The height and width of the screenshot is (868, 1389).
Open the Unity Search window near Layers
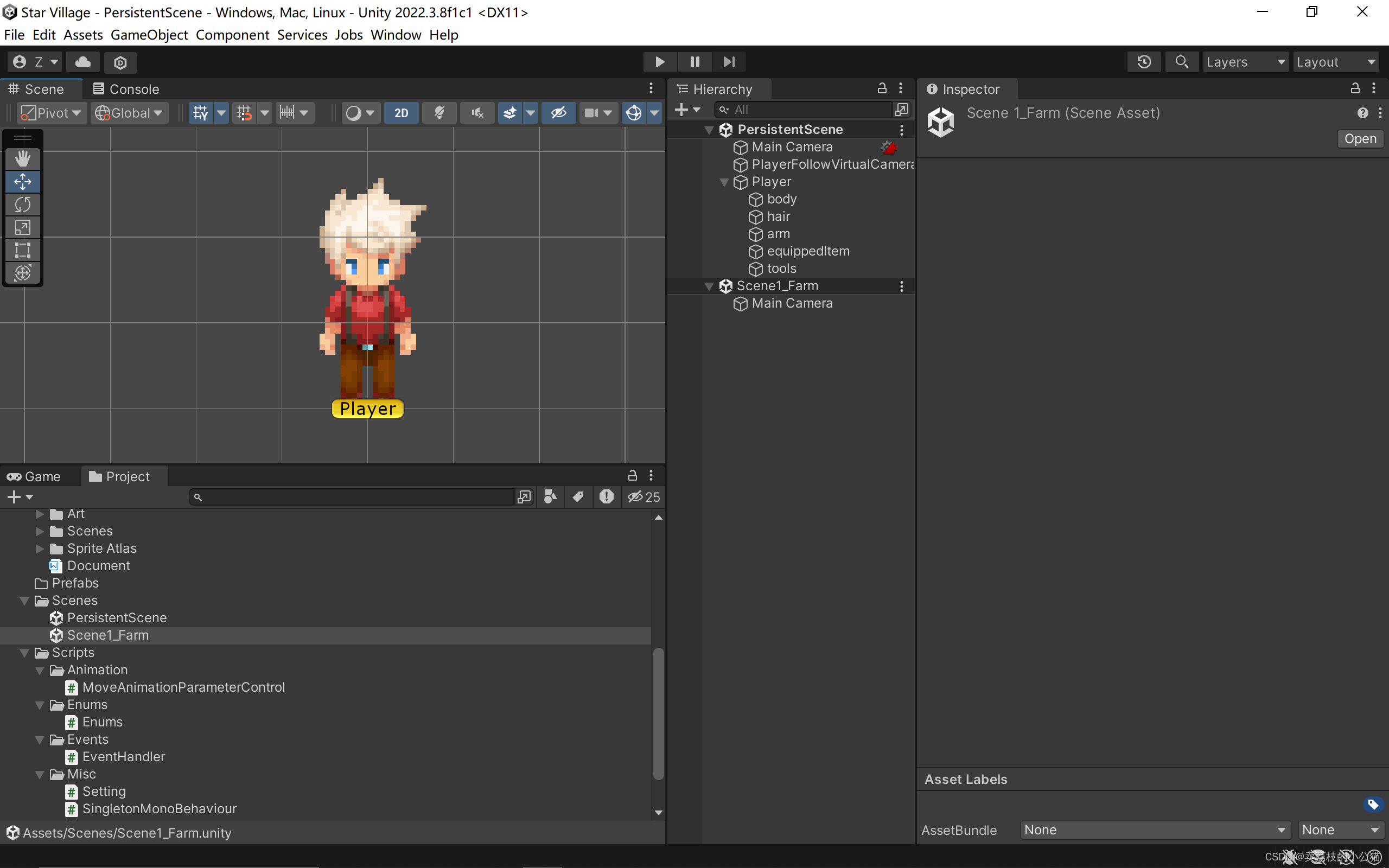click(1182, 61)
